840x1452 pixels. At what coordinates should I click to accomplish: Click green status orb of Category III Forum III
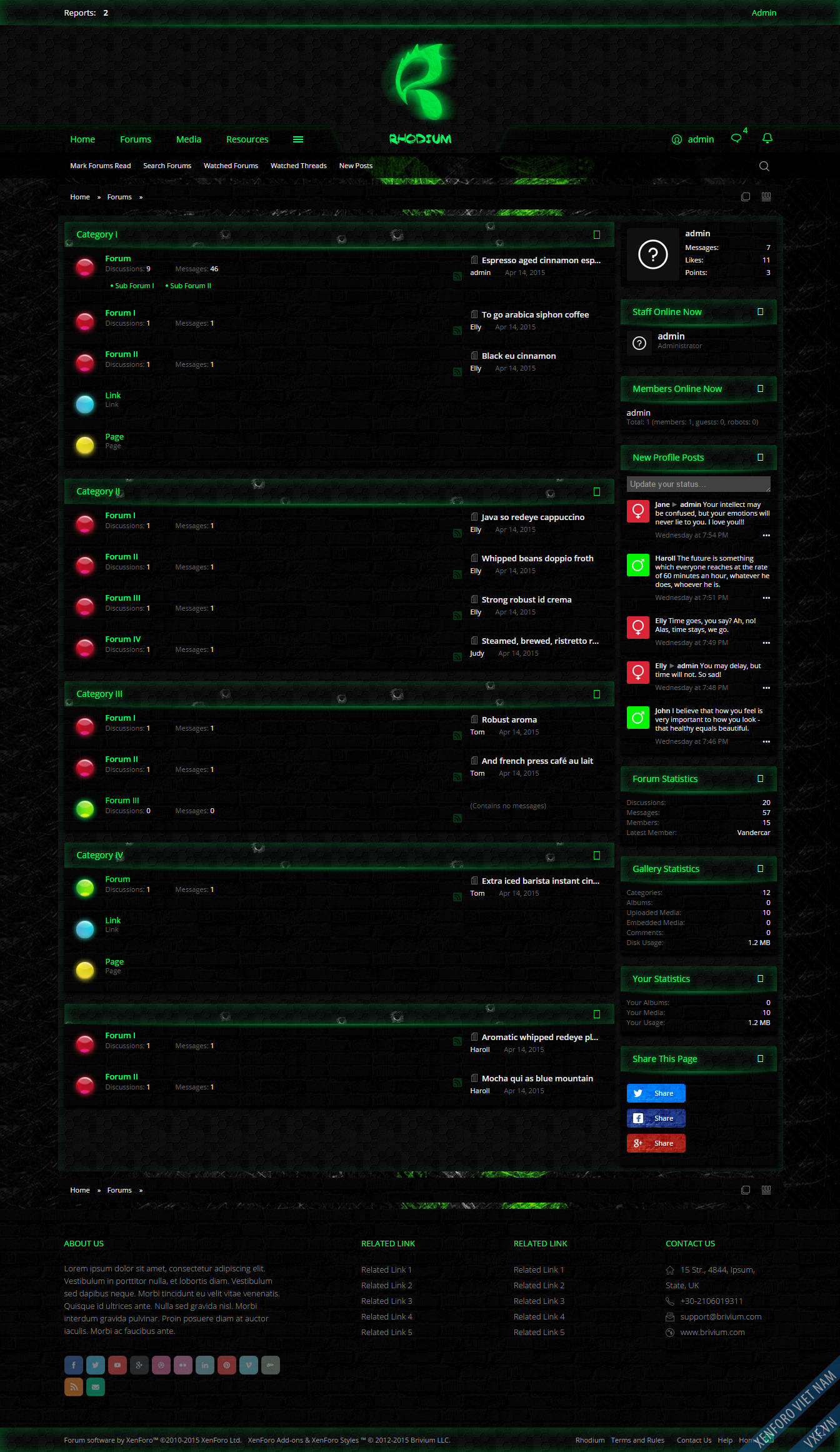coord(85,809)
